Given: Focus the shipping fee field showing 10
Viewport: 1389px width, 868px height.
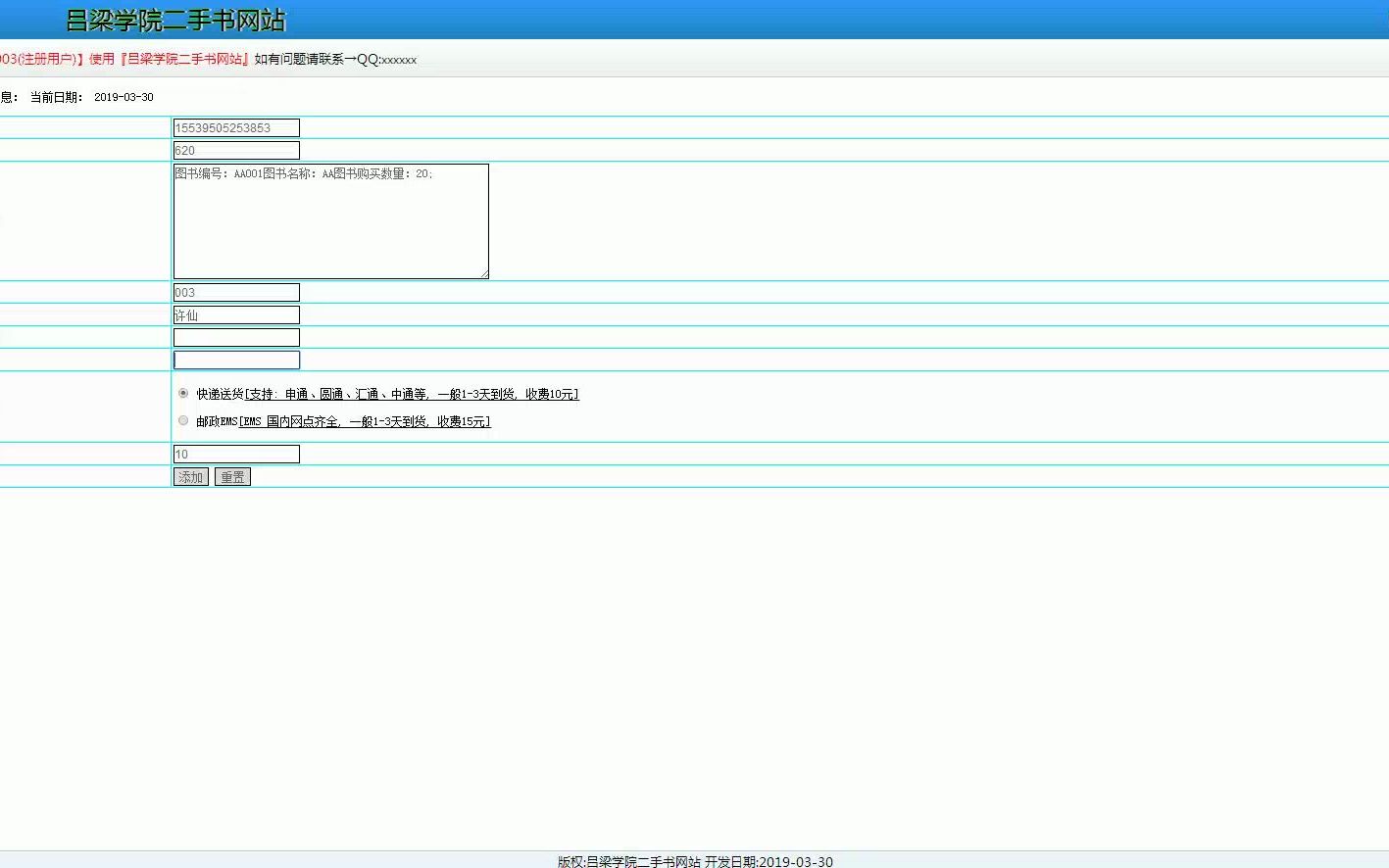Looking at the screenshot, I should tap(235, 454).
